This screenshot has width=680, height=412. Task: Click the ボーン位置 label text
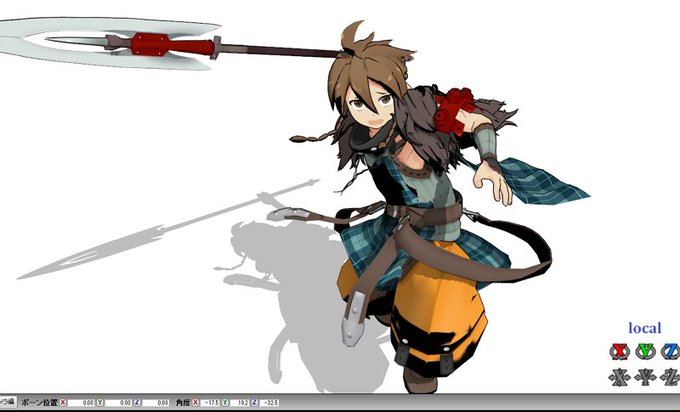(39, 402)
